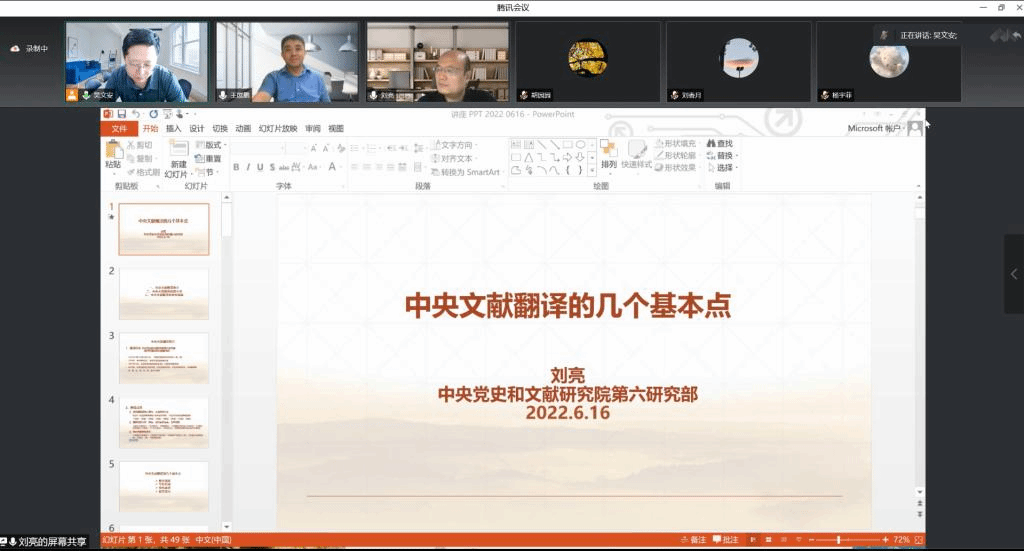Toggle Underline formatting button

click(260, 167)
